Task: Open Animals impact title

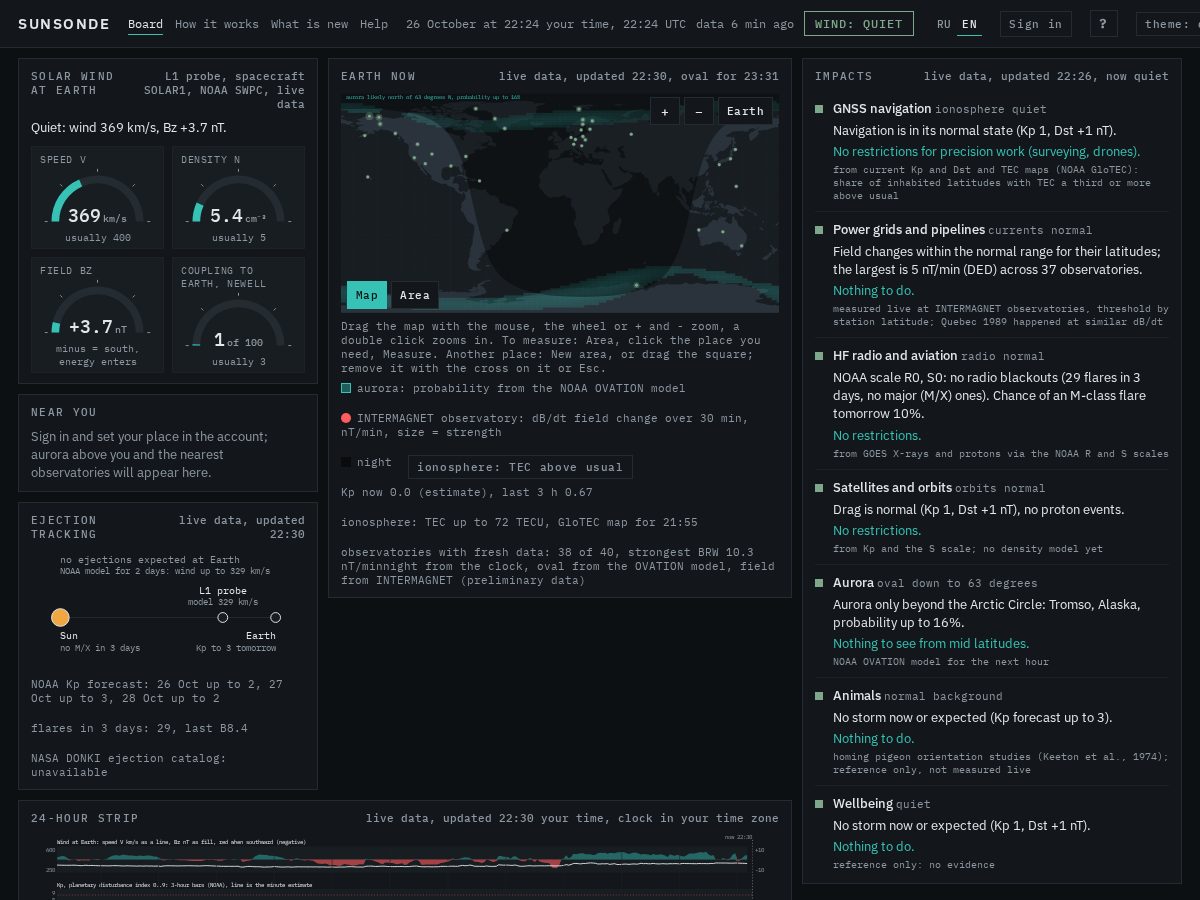Action: pos(857,695)
